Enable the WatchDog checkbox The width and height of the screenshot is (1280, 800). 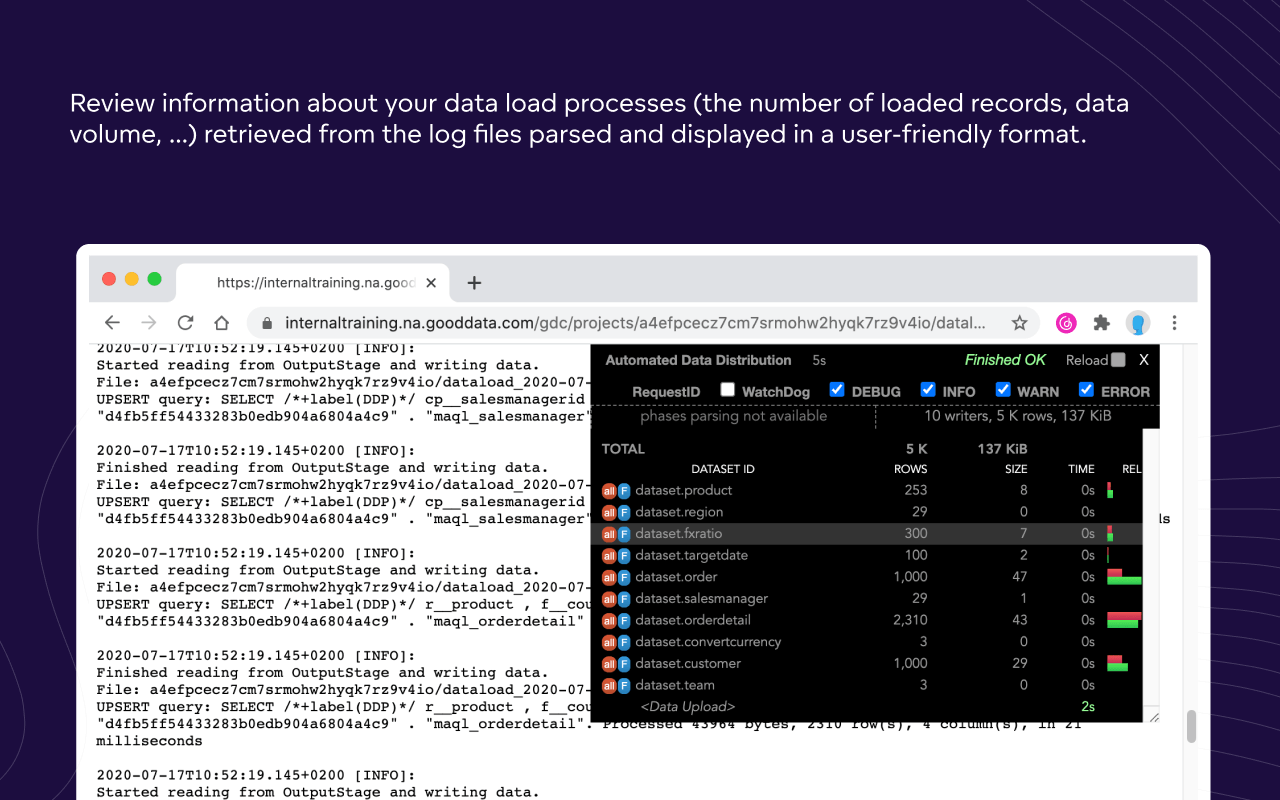point(727,389)
